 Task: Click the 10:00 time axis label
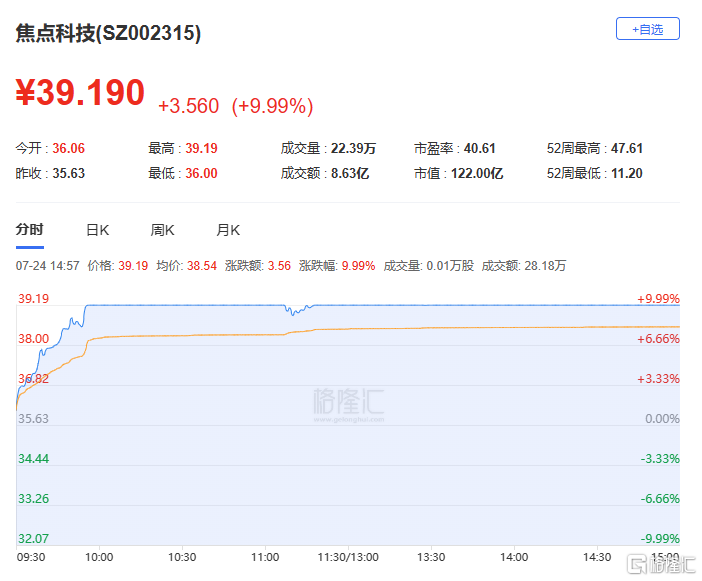[x=99, y=557]
